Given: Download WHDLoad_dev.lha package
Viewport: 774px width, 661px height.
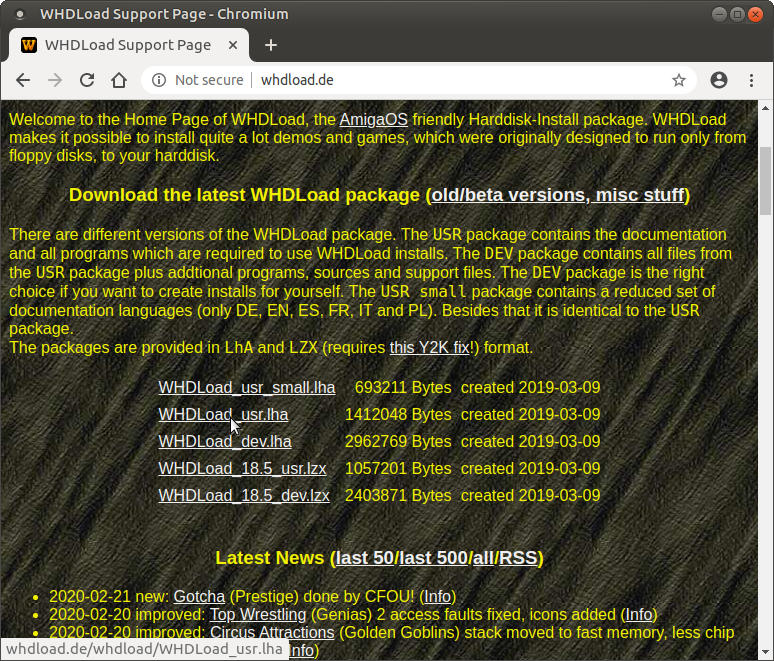Looking at the screenshot, I should [225, 442].
